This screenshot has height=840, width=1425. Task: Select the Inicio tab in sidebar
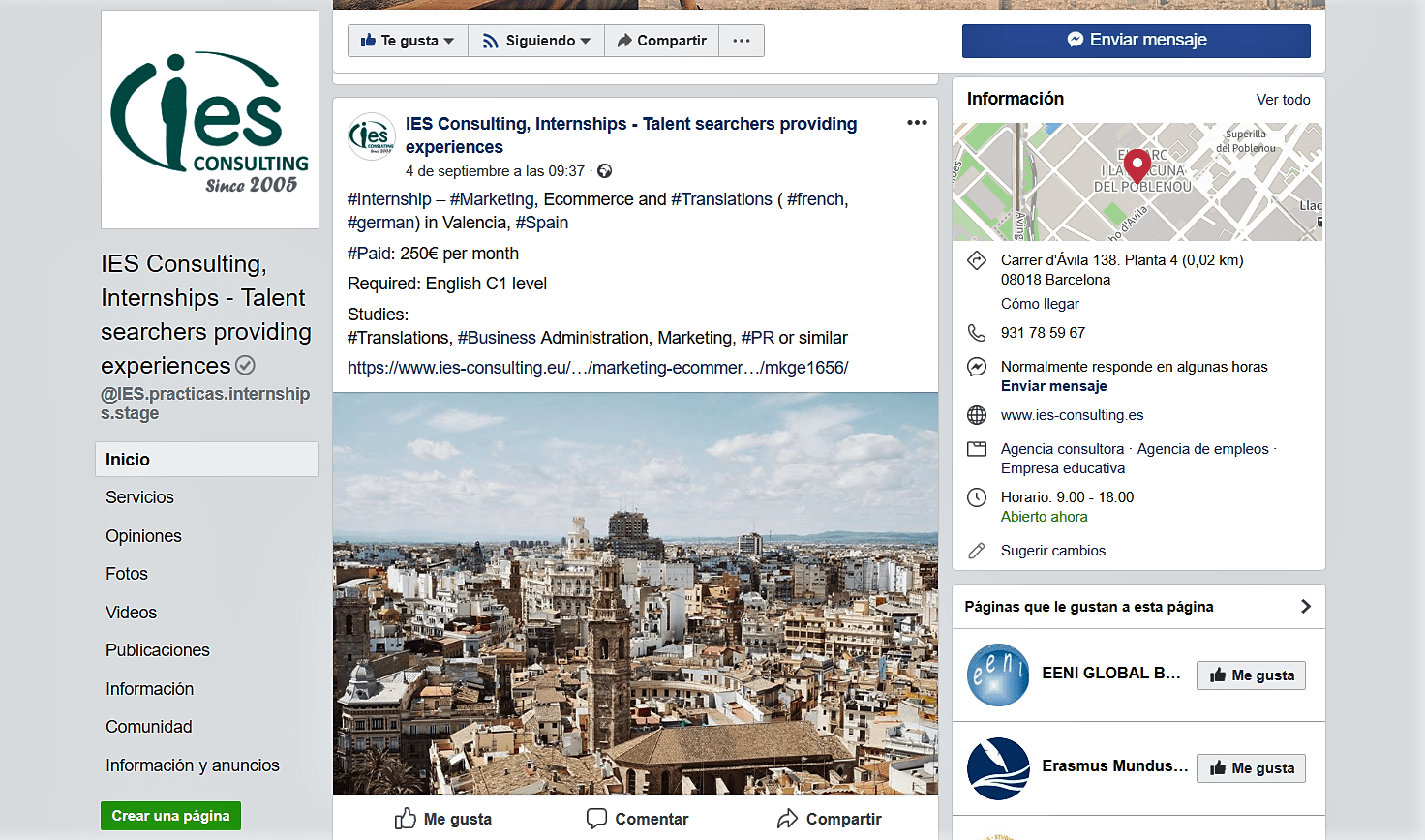click(207, 460)
